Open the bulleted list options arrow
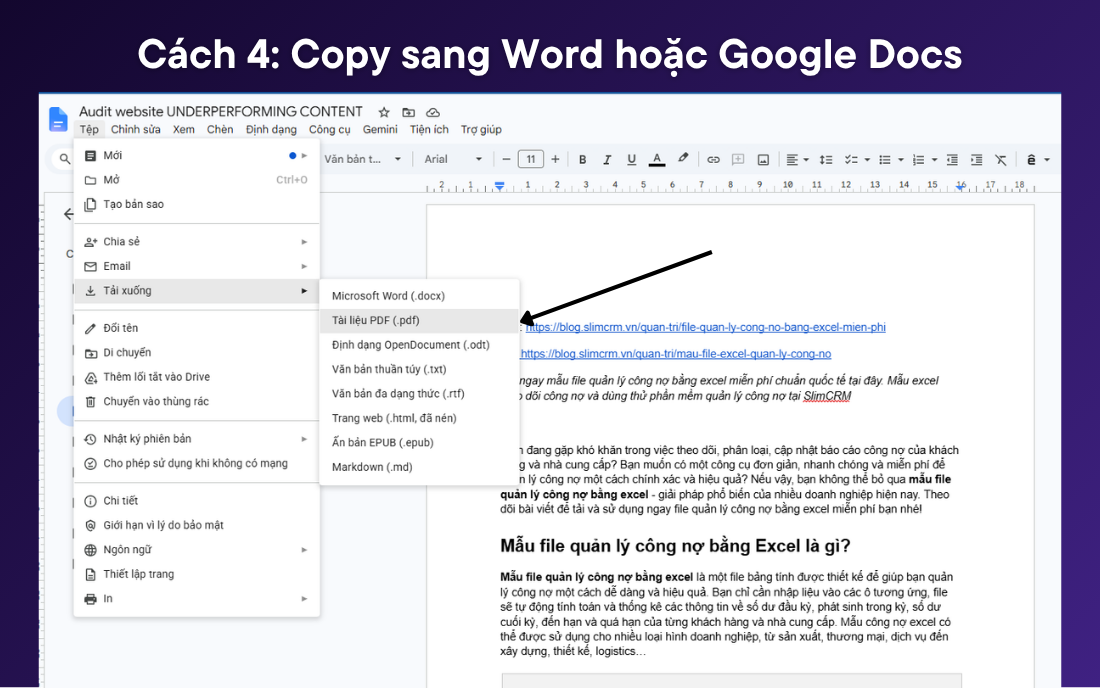 (901, 160)
